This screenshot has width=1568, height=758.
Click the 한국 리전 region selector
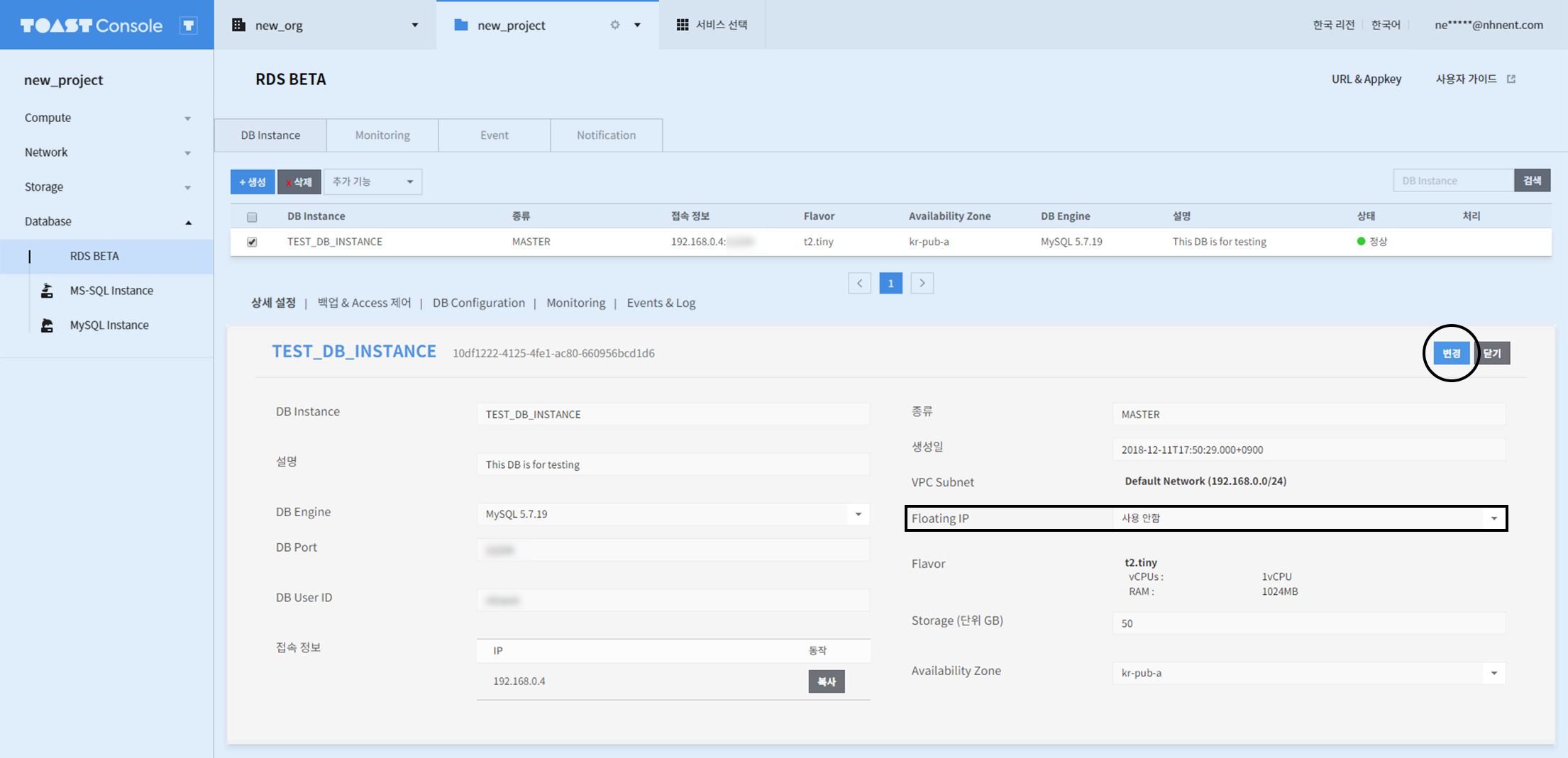[x=1333, y=25]
